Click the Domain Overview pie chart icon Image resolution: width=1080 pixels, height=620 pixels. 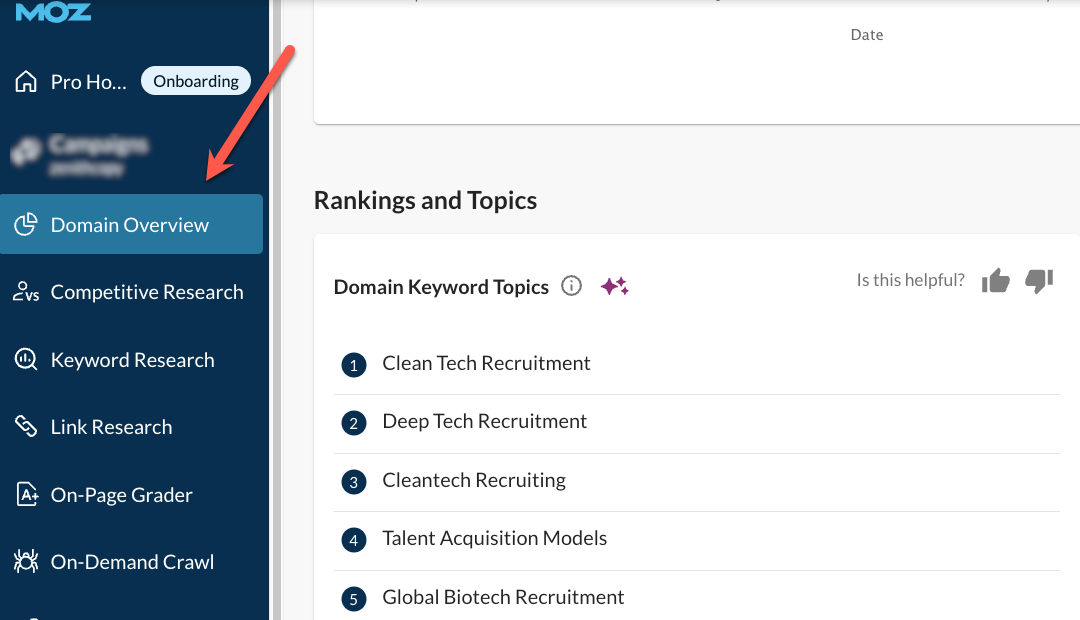[x=26, y=225]
